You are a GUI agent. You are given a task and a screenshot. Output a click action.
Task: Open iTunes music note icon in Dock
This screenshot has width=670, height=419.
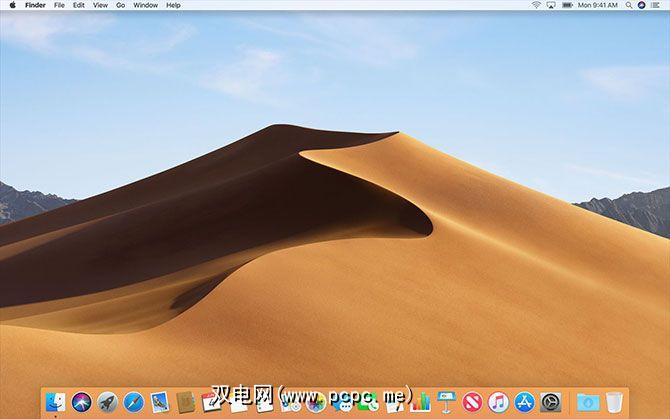click(x=499, y=402)
